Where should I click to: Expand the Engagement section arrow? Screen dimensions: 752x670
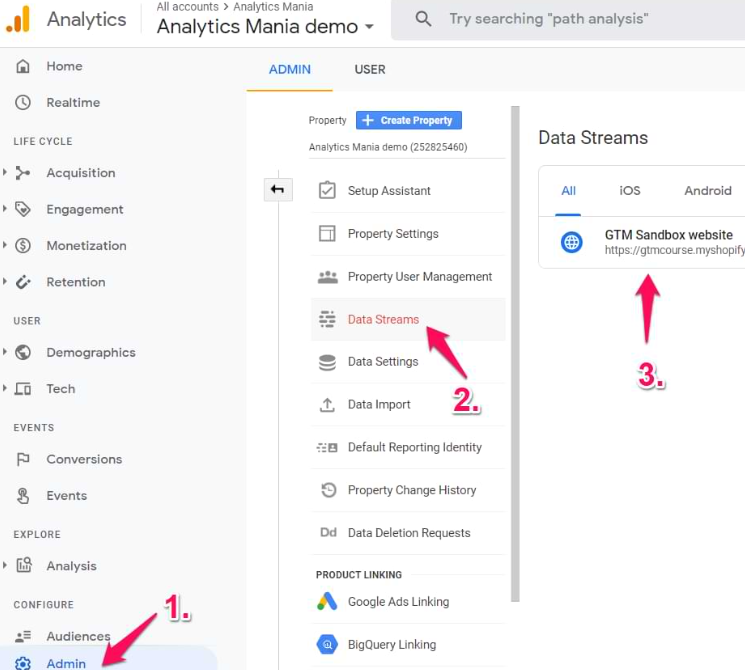[5, 208]
